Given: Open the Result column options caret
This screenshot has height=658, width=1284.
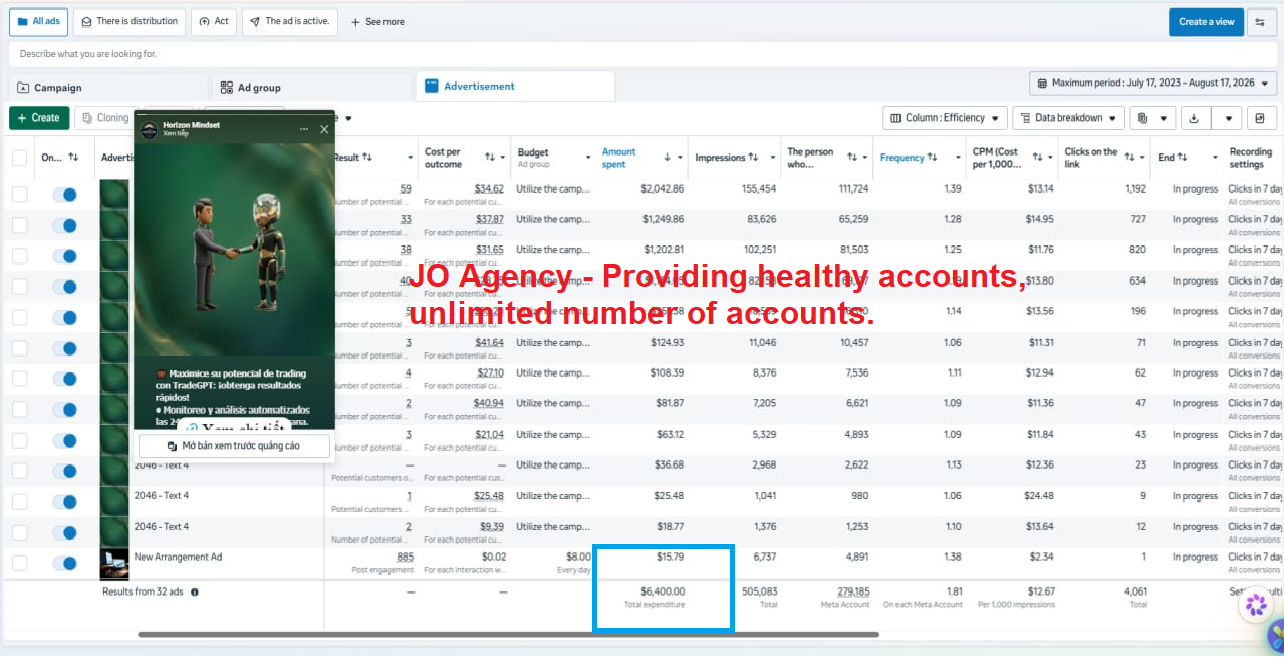Looking at the screenshot, I should 410,158.
